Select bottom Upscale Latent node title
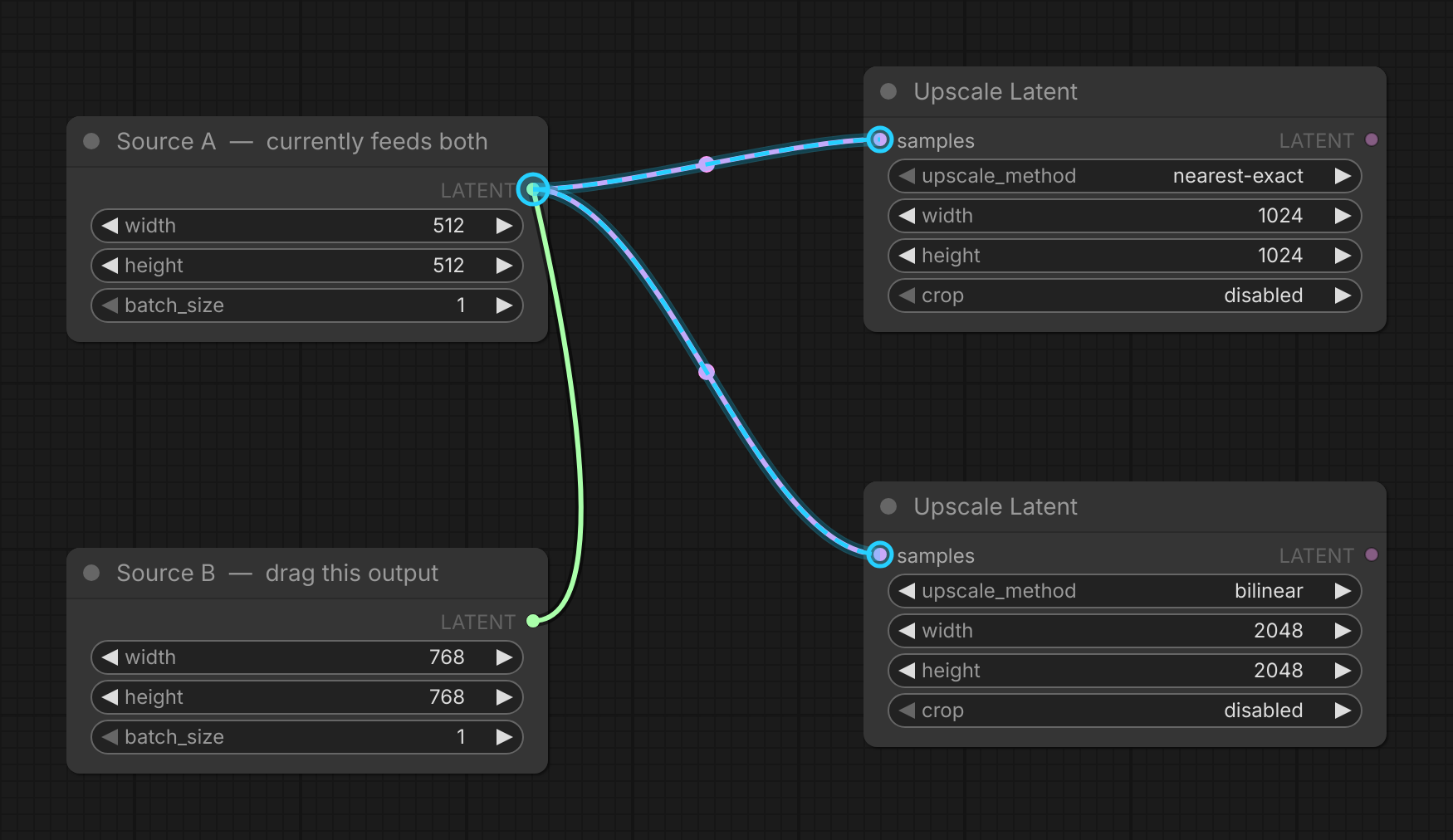The width and height of the screenshot is (1453, 840). 996,506
